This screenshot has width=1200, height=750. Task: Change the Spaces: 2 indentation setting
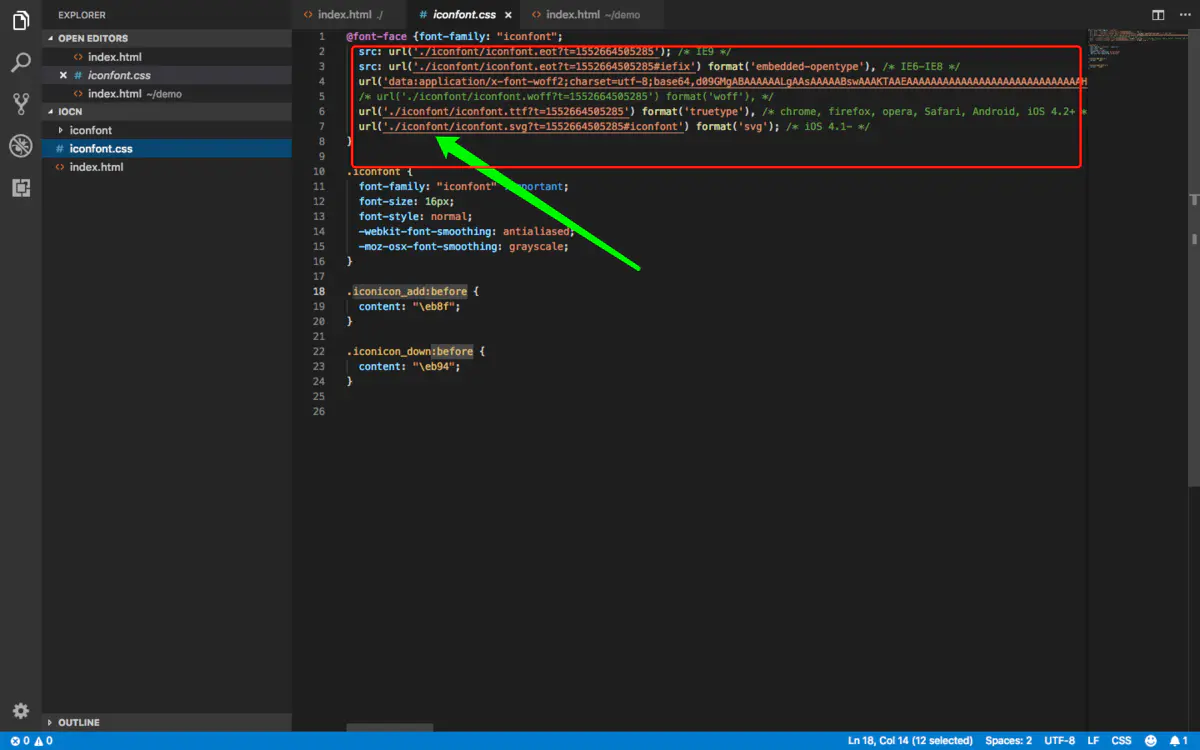pyautogui.click(x=1008, y=741)
